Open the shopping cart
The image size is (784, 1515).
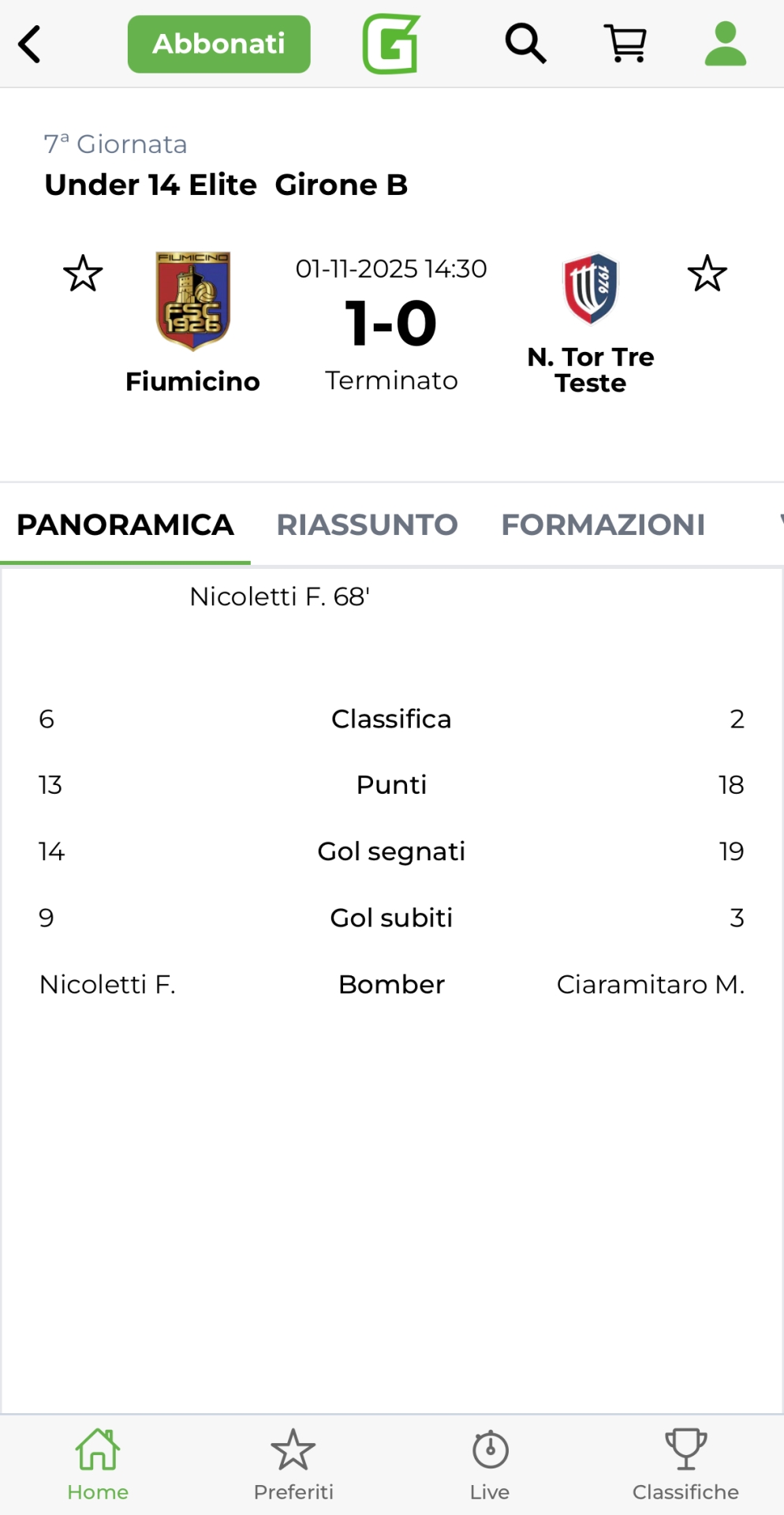(625, 43)
